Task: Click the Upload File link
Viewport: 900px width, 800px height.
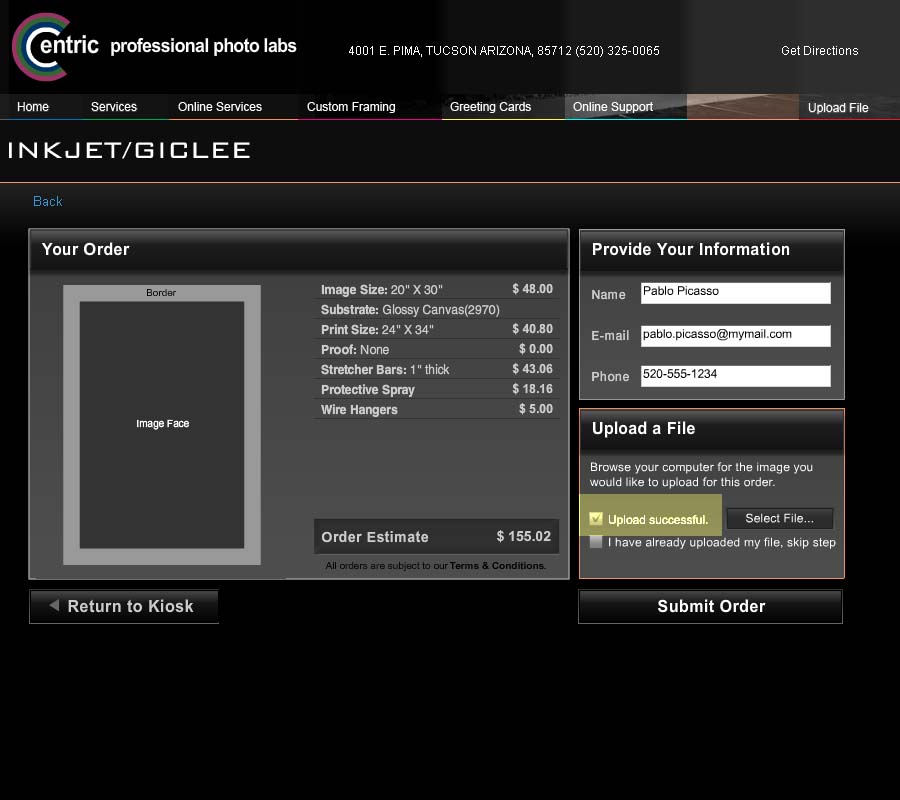Action: pyautogui.click(x=838, y=108)
